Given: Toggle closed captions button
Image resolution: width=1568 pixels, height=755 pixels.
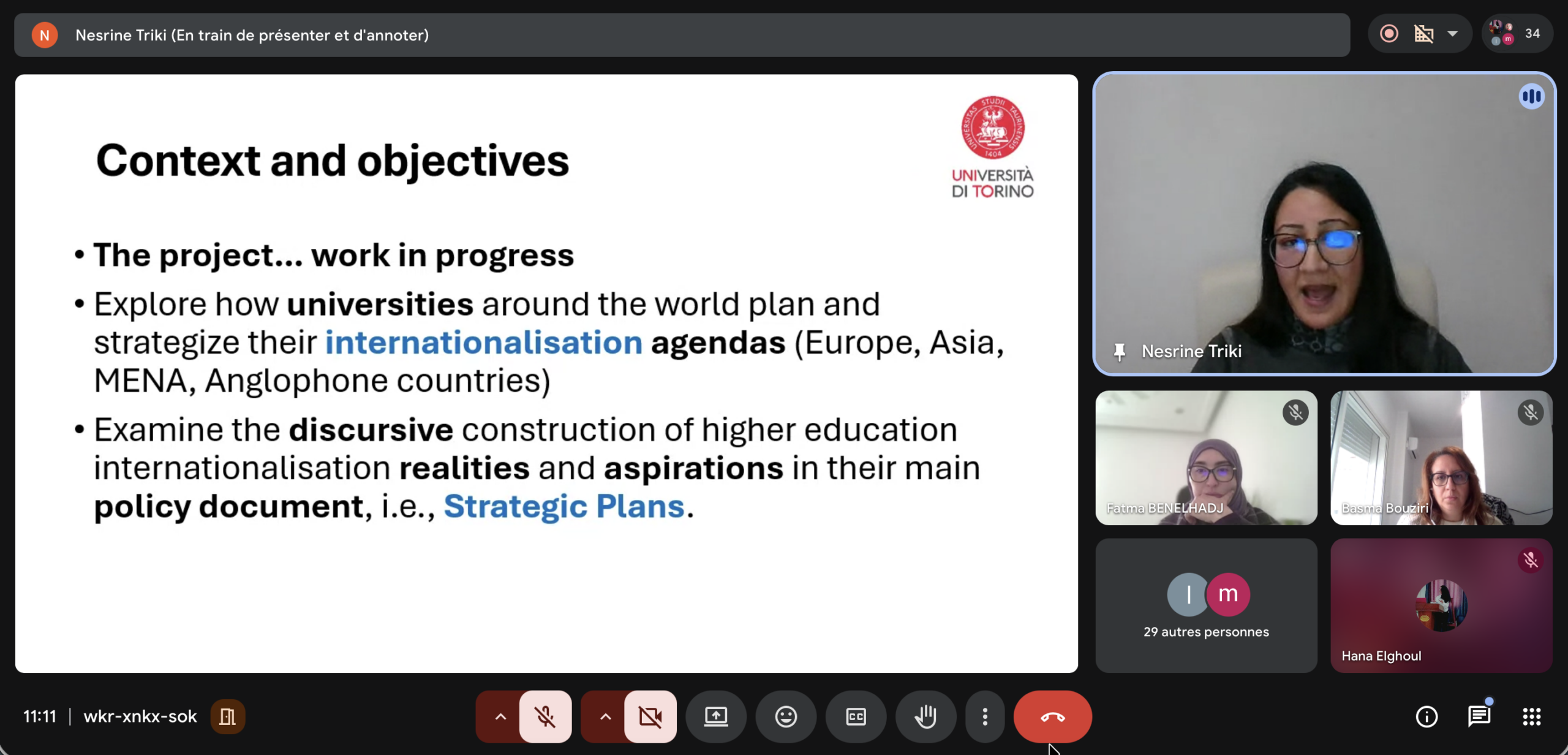Looking at the screenshot, I should (x=856, y=716).
